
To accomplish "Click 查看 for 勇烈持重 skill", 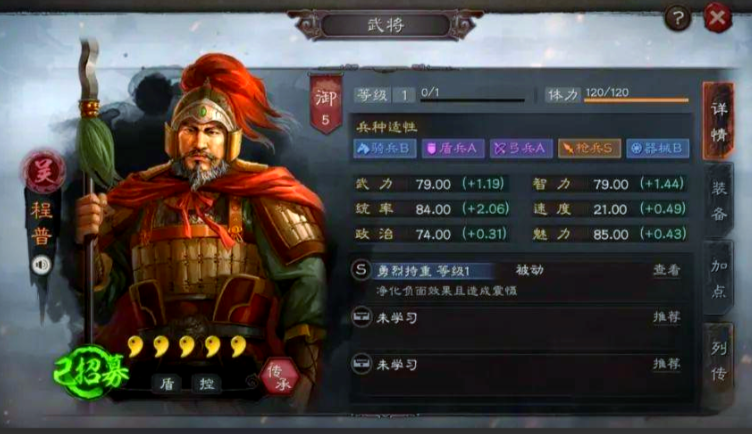I will (667, 270).
